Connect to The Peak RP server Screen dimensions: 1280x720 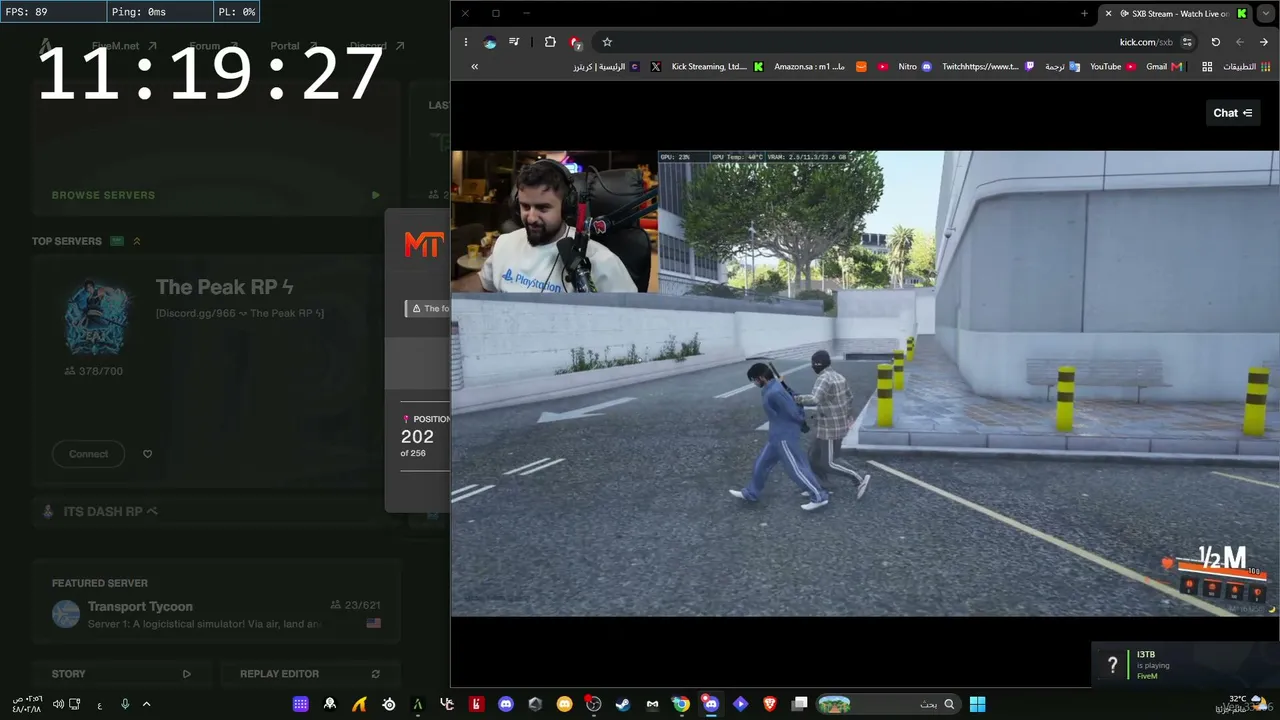click(x=88, y=454)
